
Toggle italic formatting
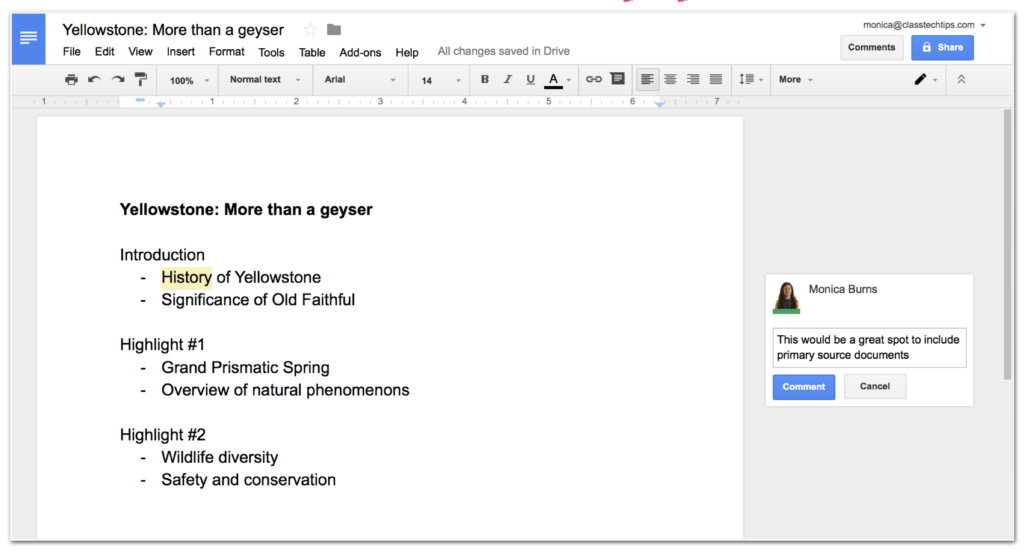[507, 80]
